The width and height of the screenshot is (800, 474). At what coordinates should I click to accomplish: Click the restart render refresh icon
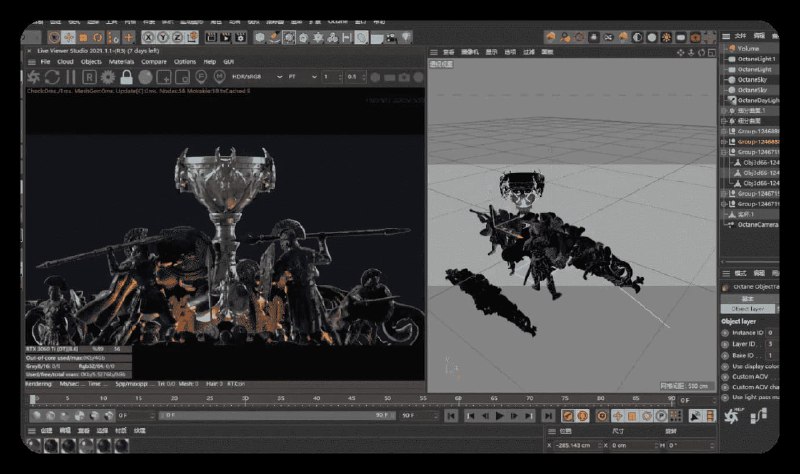coord(51,77)
